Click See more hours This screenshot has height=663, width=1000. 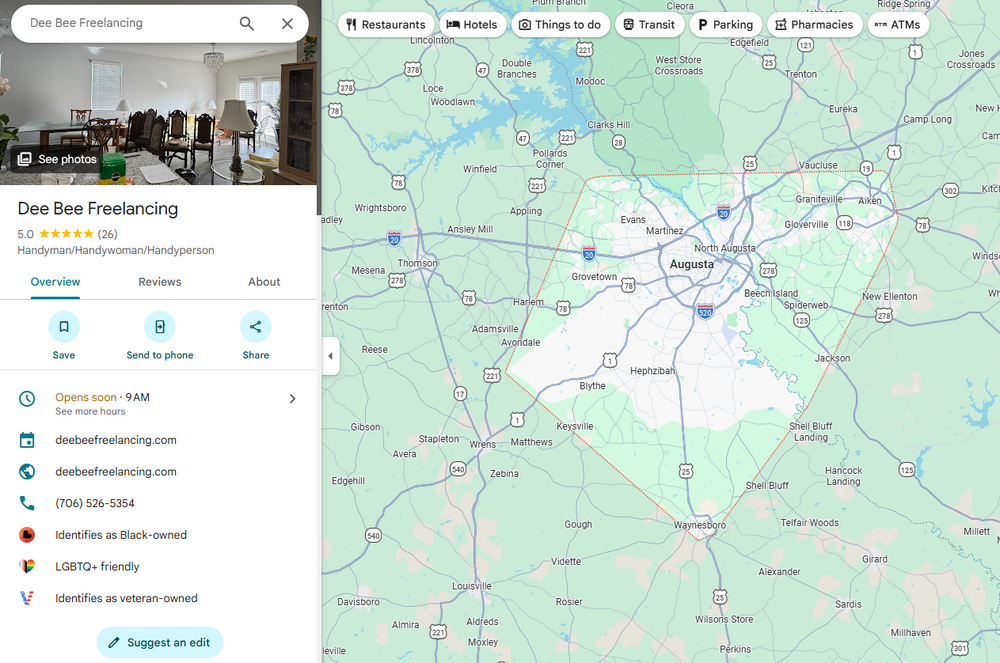(90, 411)
